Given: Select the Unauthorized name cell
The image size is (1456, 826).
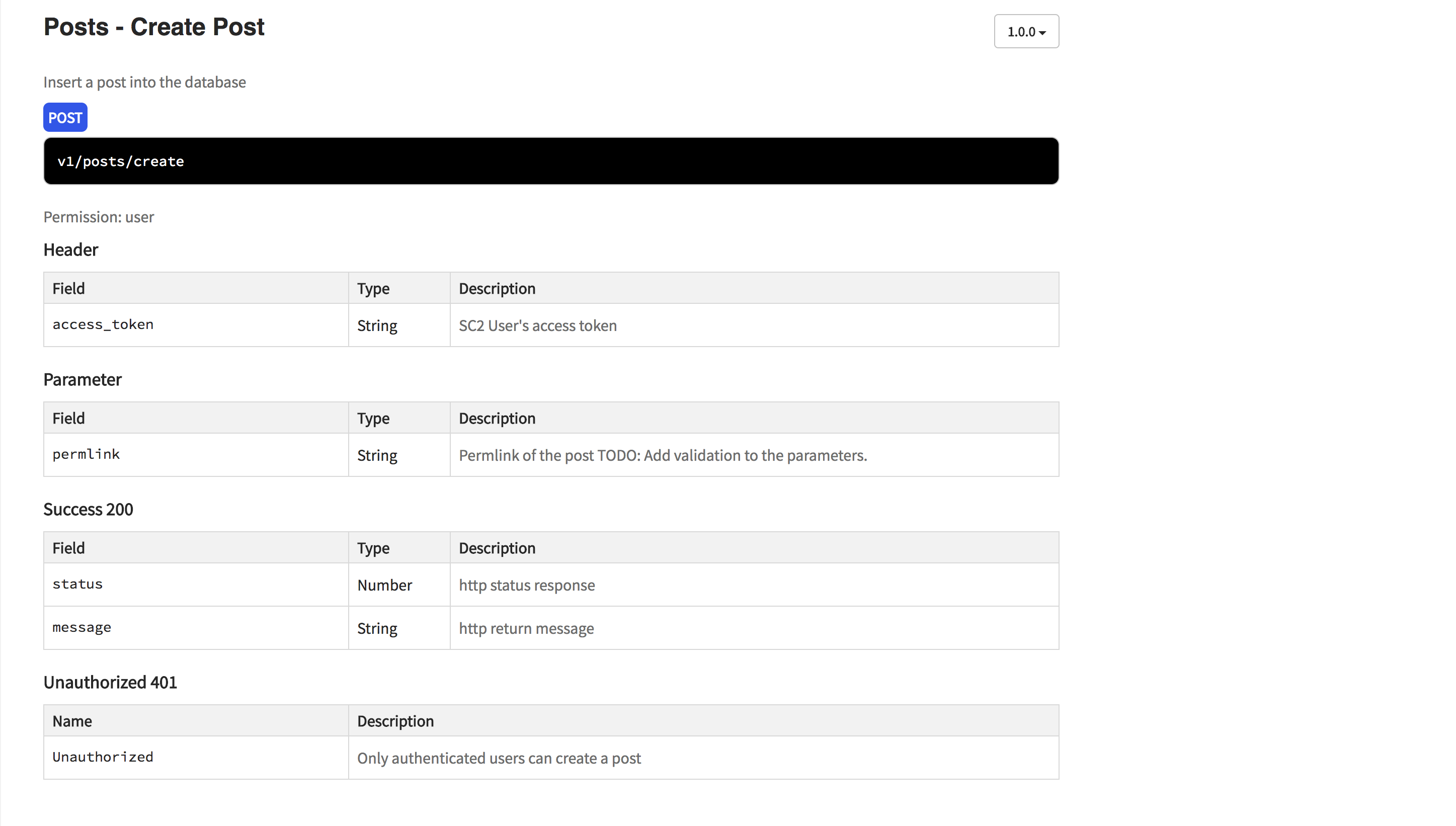Looking at the screenshot, I should pyautogui.click(x=196, y=758).
